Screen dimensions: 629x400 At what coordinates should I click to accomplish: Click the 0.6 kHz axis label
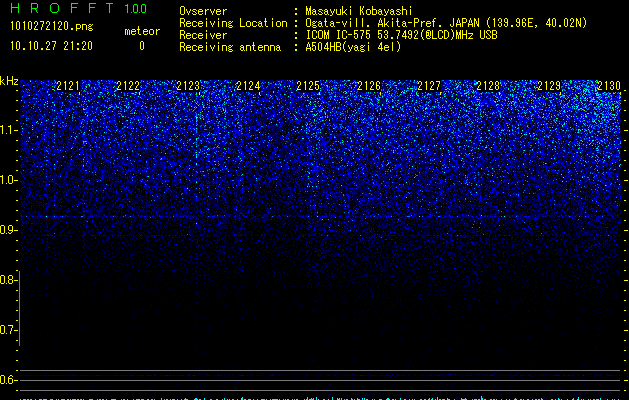(8, 380)
